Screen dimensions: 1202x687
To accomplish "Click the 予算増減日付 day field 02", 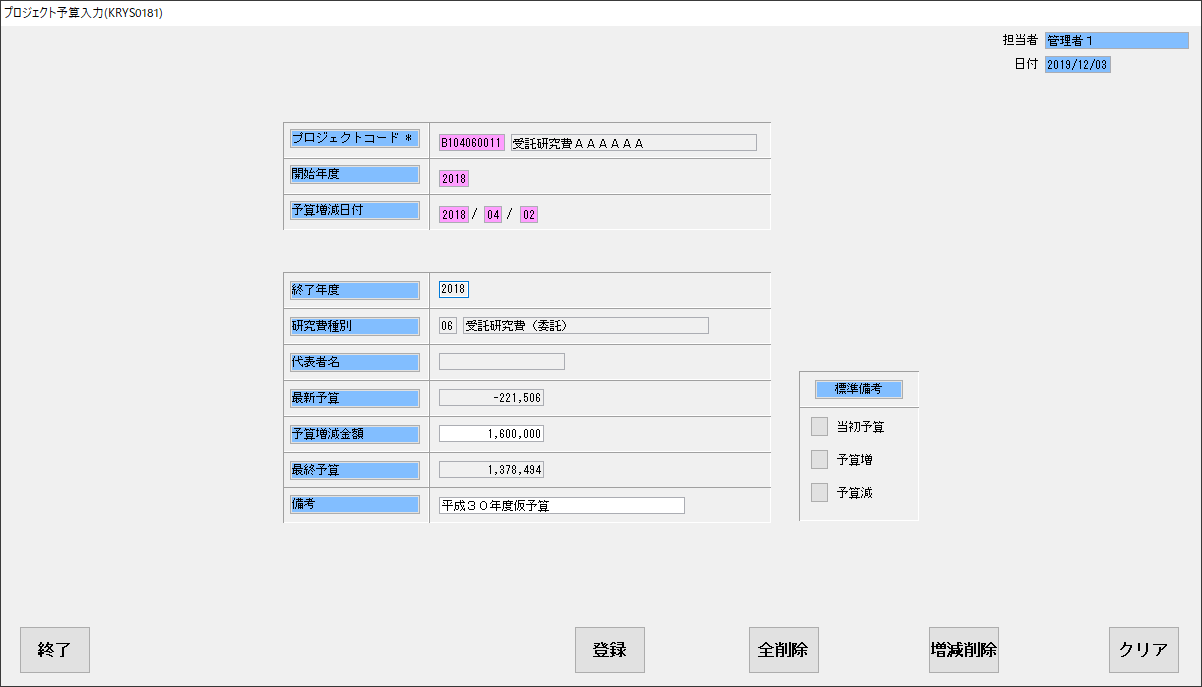I will [x=529, y=215].
